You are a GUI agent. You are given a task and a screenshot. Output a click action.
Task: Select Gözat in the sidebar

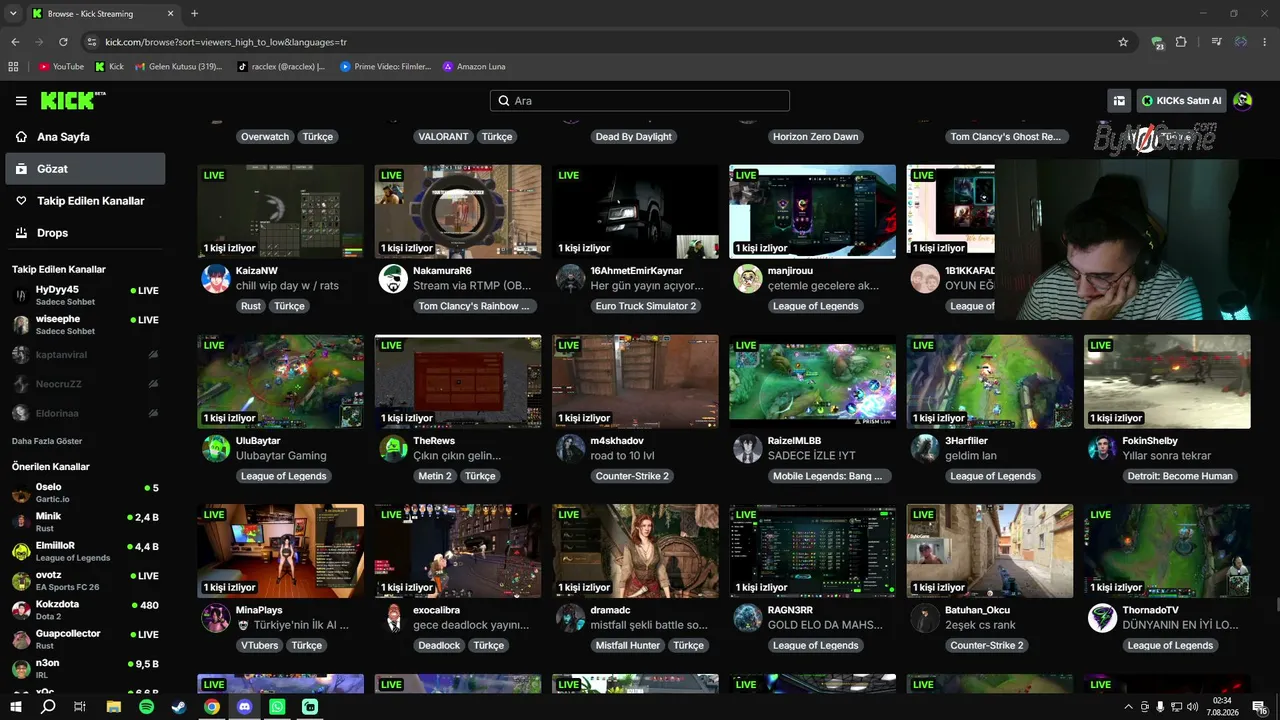[x=85, y=169]
